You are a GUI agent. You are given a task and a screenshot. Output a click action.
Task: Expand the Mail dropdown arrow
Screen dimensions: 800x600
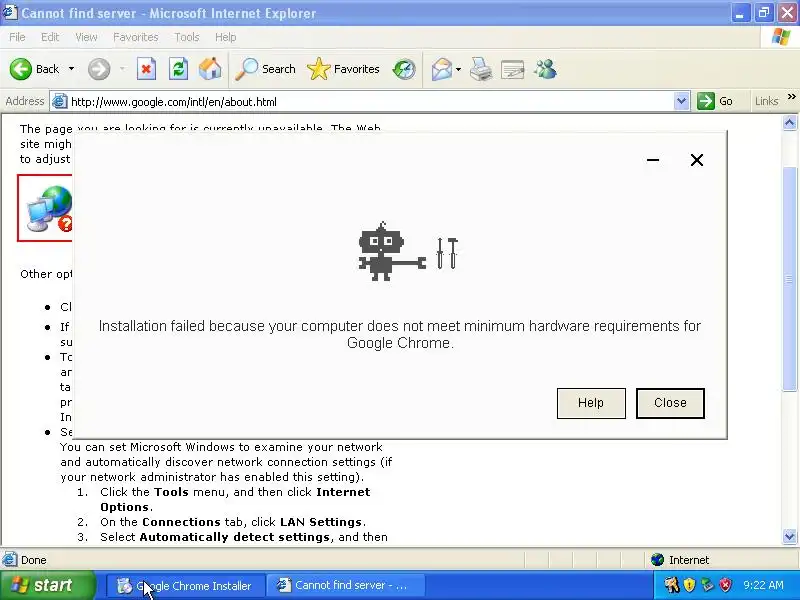coord(458,69)
